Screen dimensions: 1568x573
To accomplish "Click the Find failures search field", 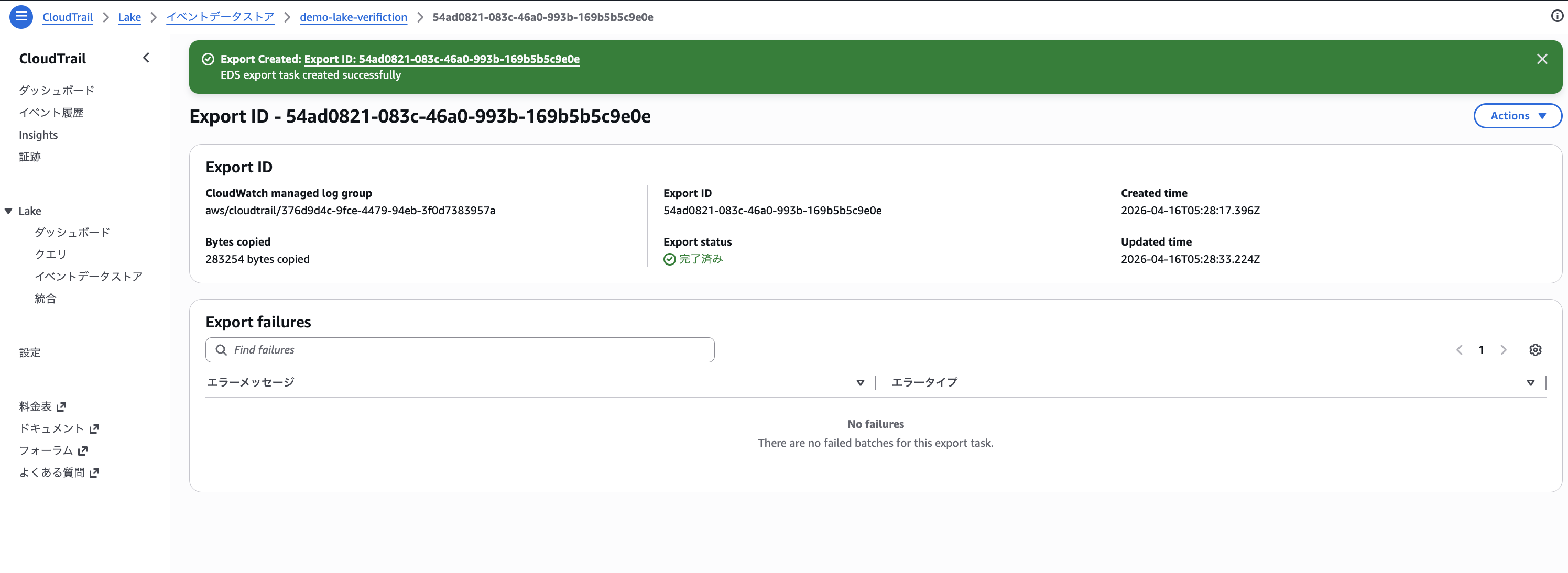I will [x=460, y=350].
